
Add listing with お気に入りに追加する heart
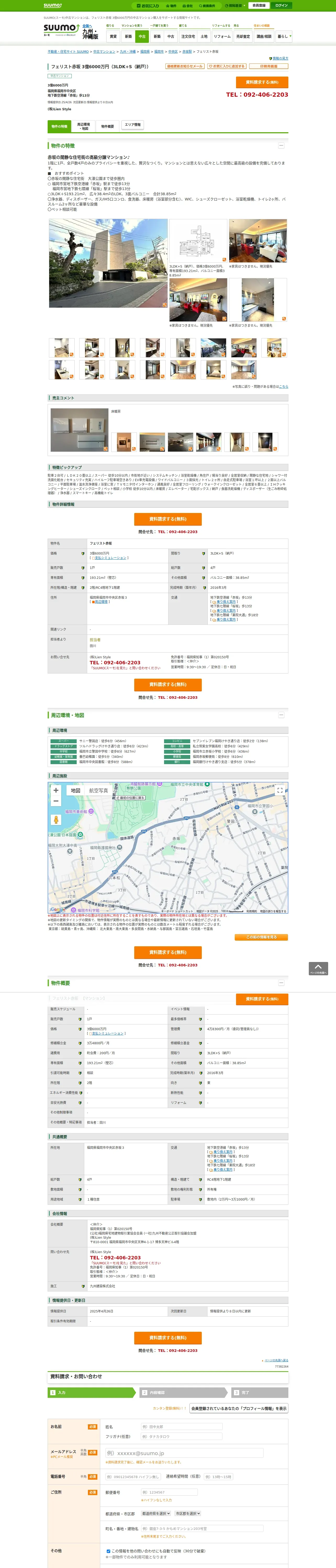point(227,66)
